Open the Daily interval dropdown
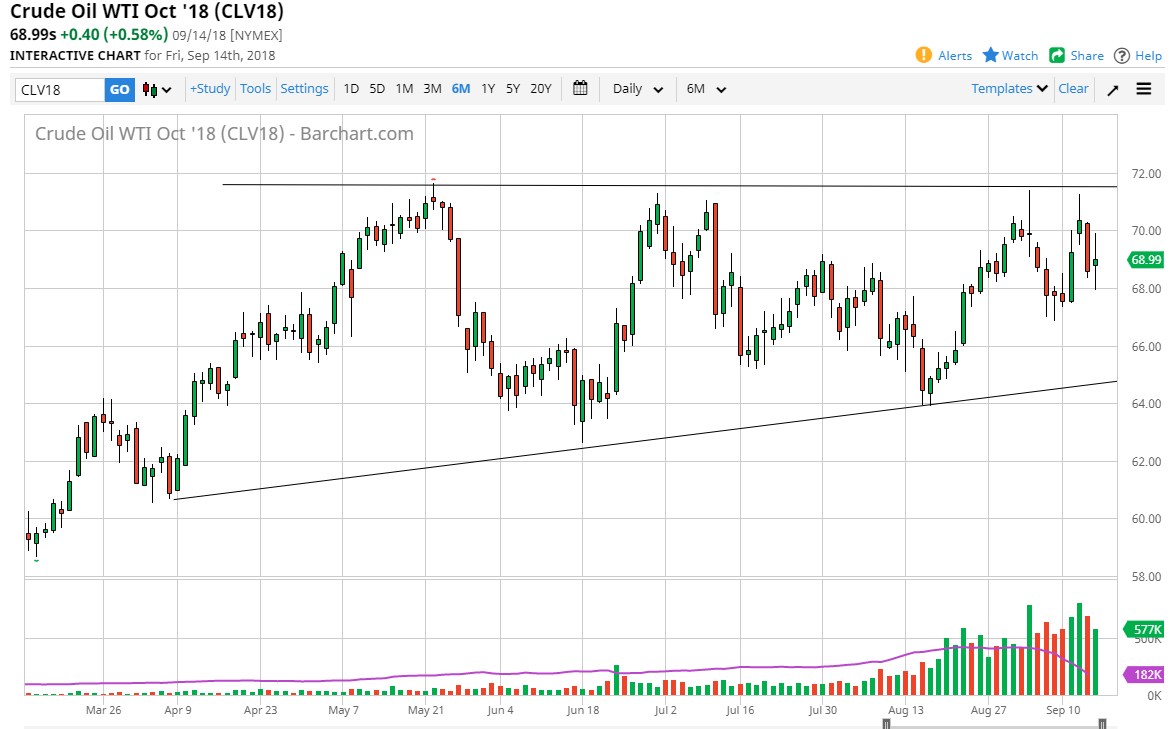This screenshot has width=1175, height=729. coord(636,89)
